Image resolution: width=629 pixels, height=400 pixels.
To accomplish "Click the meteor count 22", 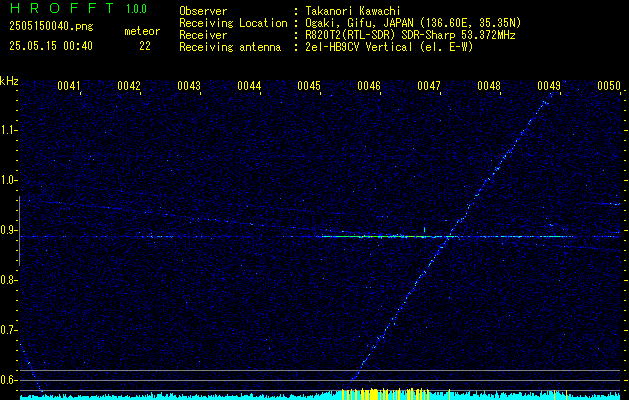I will click(x=145, y=46).
